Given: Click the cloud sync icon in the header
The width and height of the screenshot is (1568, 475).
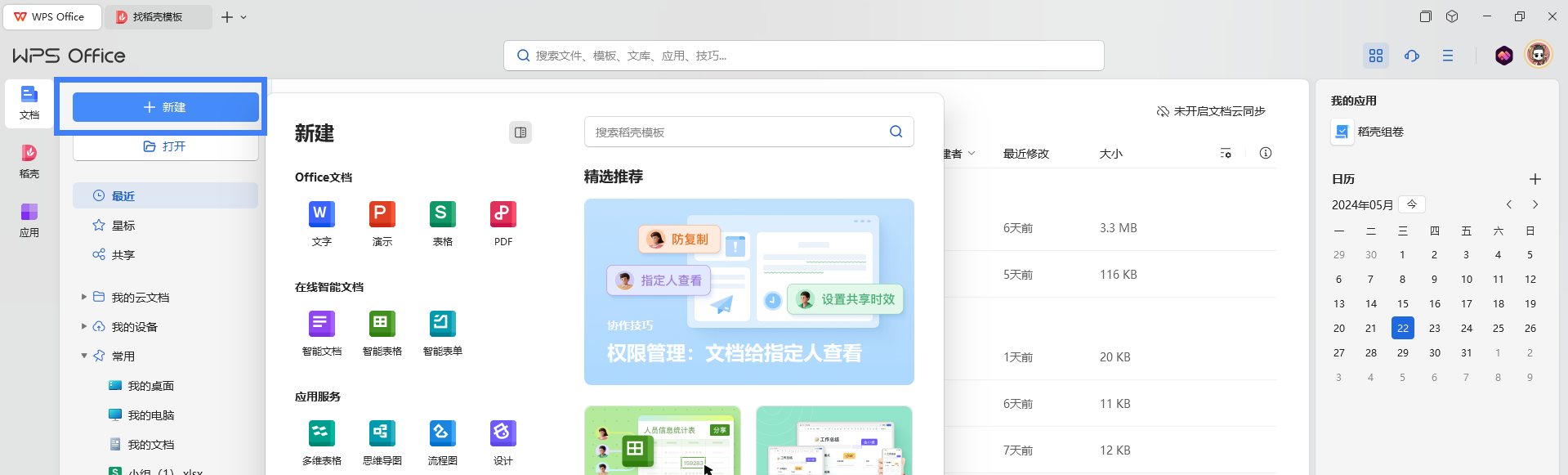Looking at the screenshot, I should [1412, 56].
